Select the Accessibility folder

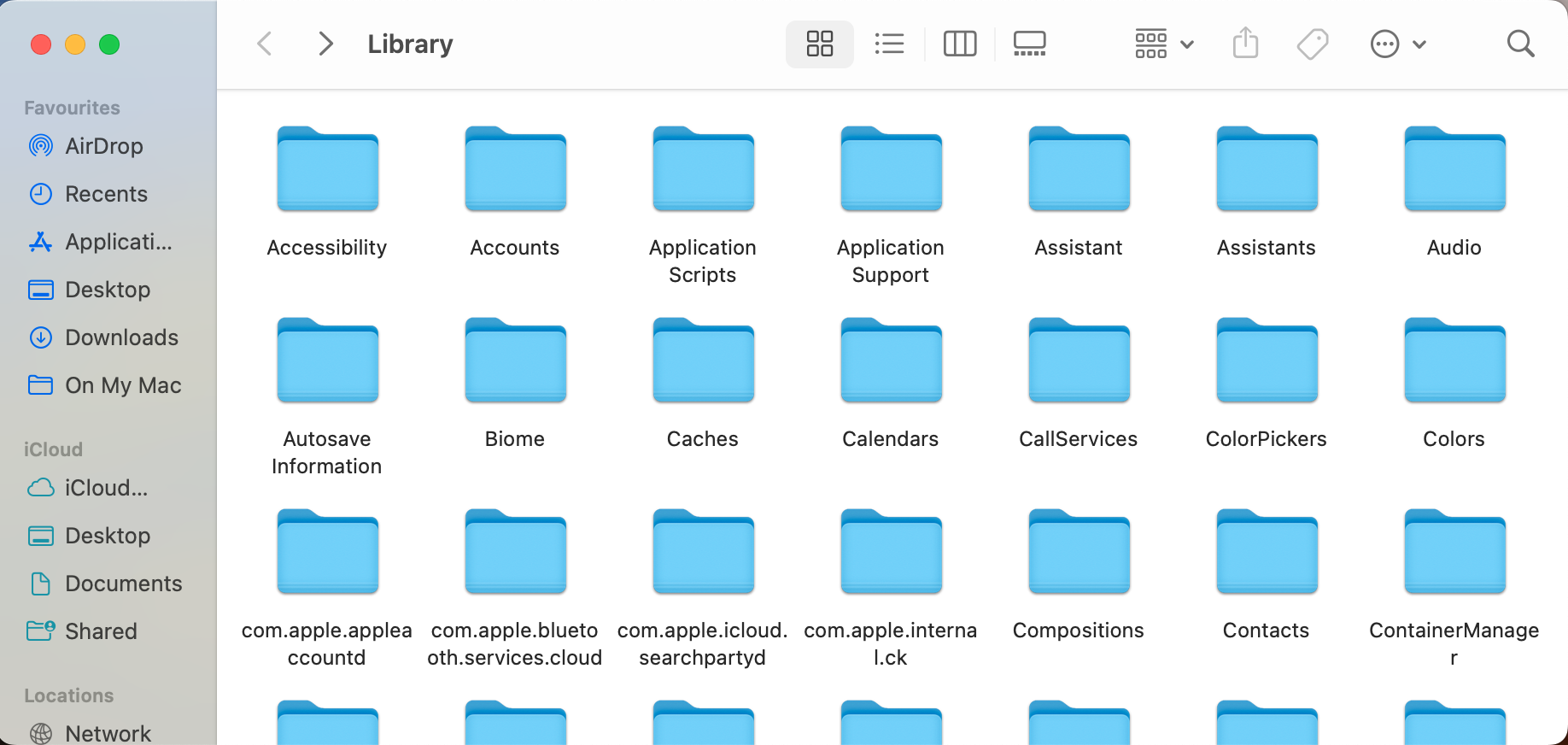(x=327, y=169)
